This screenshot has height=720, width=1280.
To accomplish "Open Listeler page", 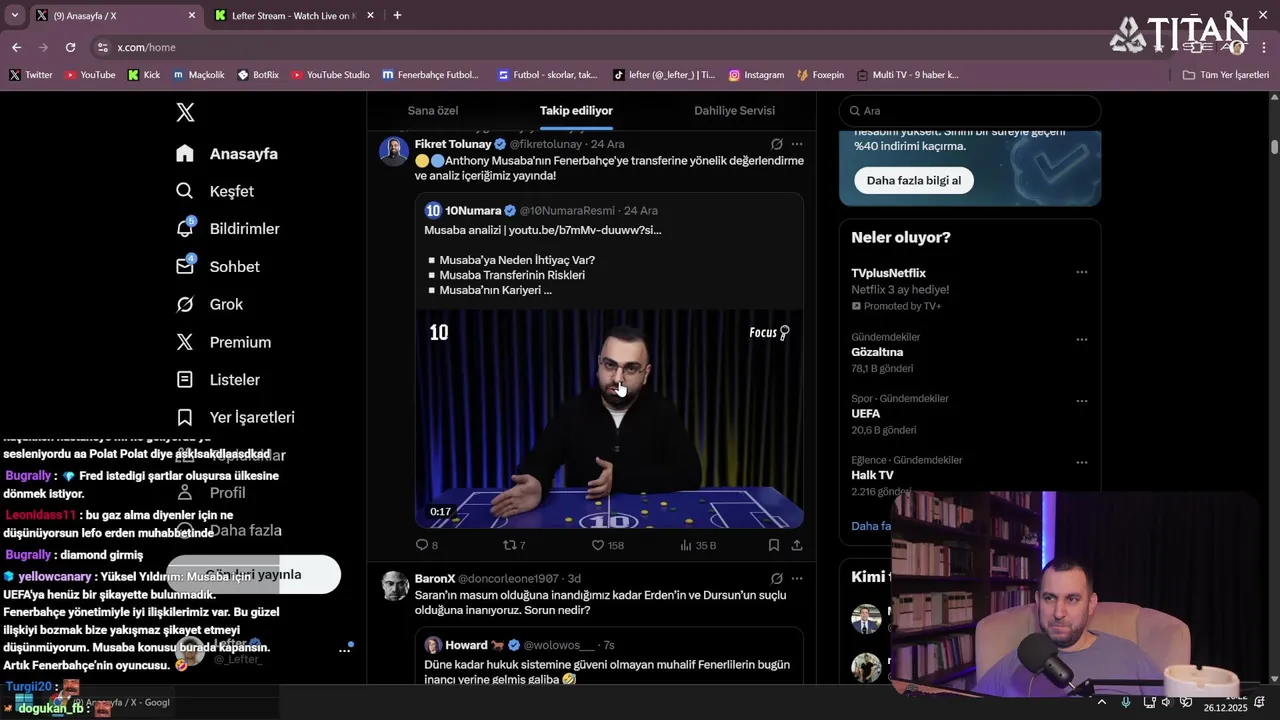I will coord(218,380).
